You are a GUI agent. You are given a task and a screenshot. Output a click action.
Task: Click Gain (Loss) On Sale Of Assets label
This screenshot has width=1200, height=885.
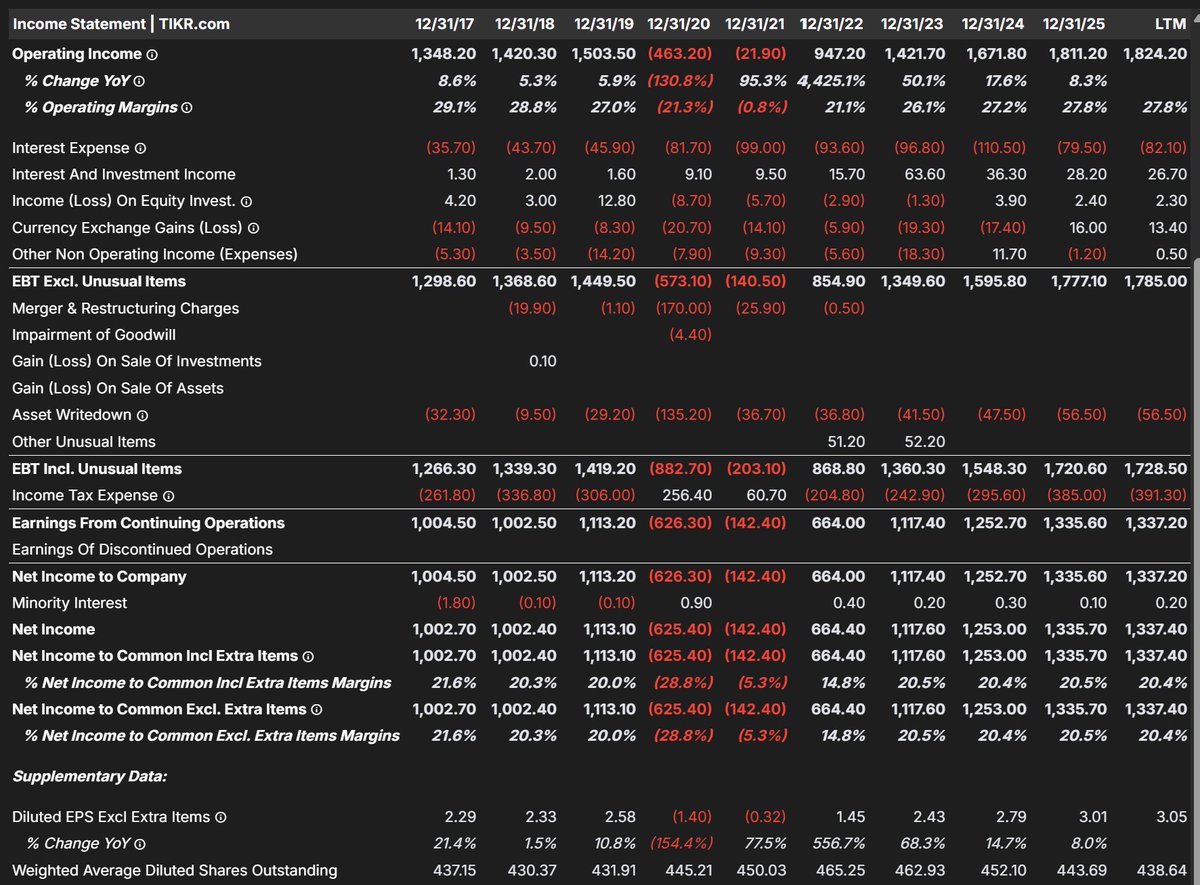[x=118, y=388]
